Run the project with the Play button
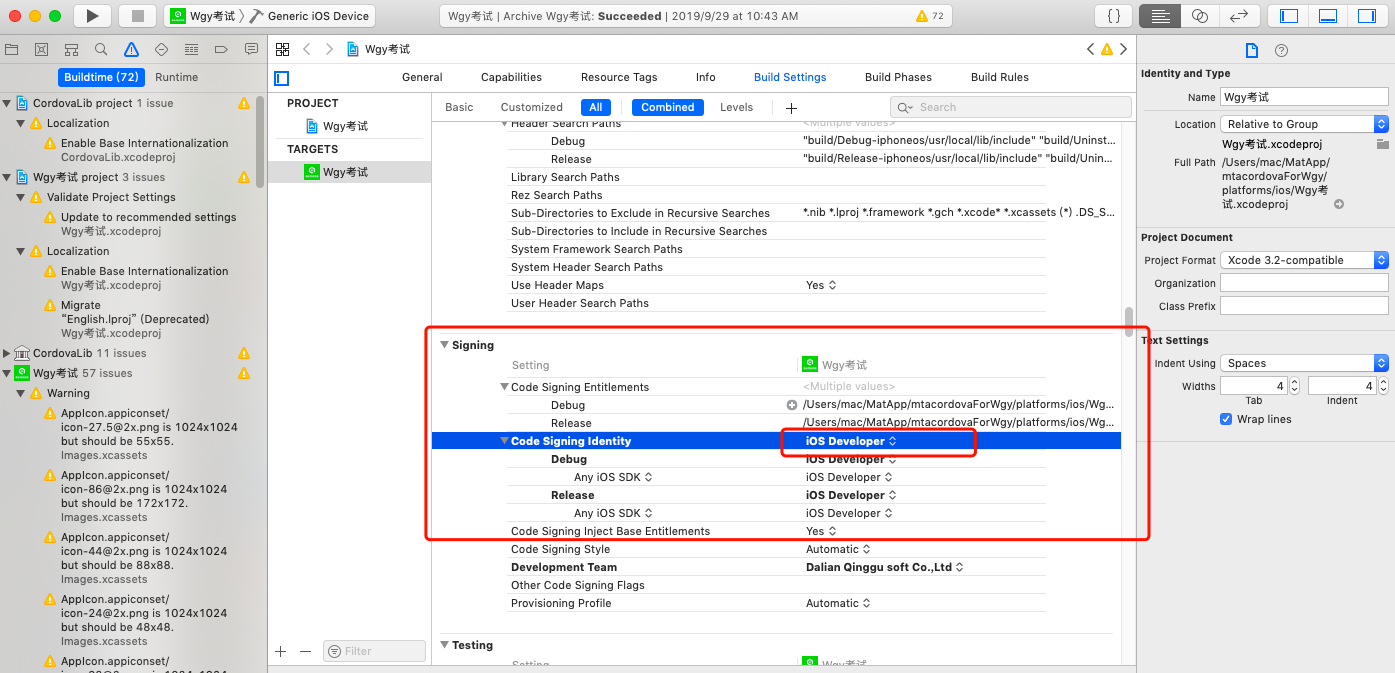The width and height of the screenshot is (1395, 673). point(92,16)
